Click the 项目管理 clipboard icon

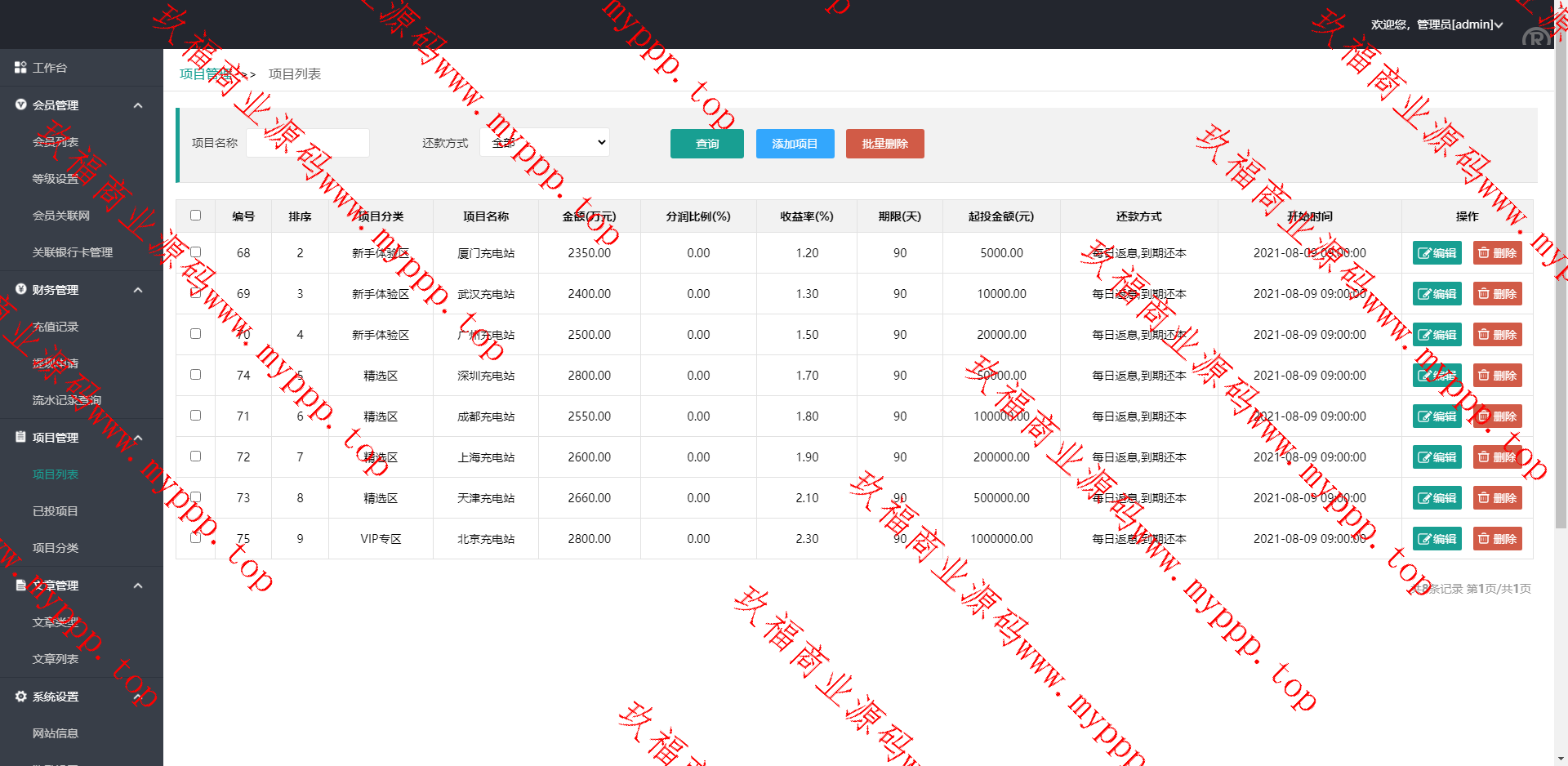point(21,437)
